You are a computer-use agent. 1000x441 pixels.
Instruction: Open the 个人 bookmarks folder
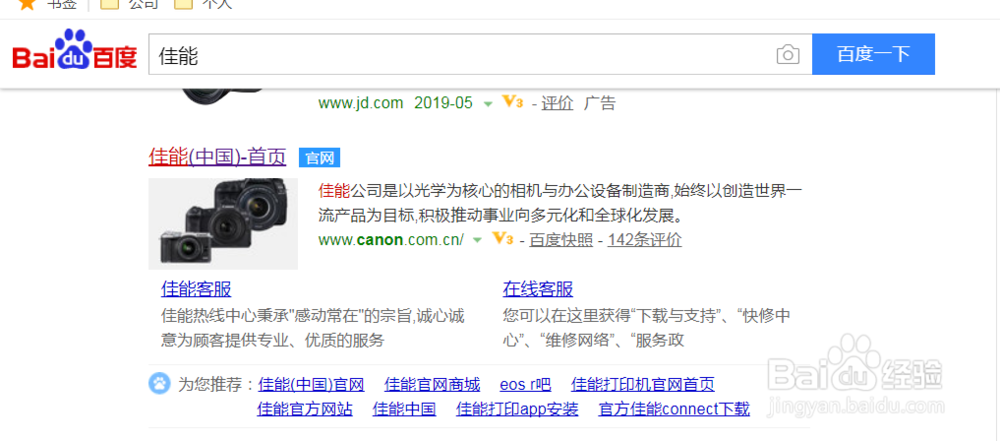tap(203, 4)
